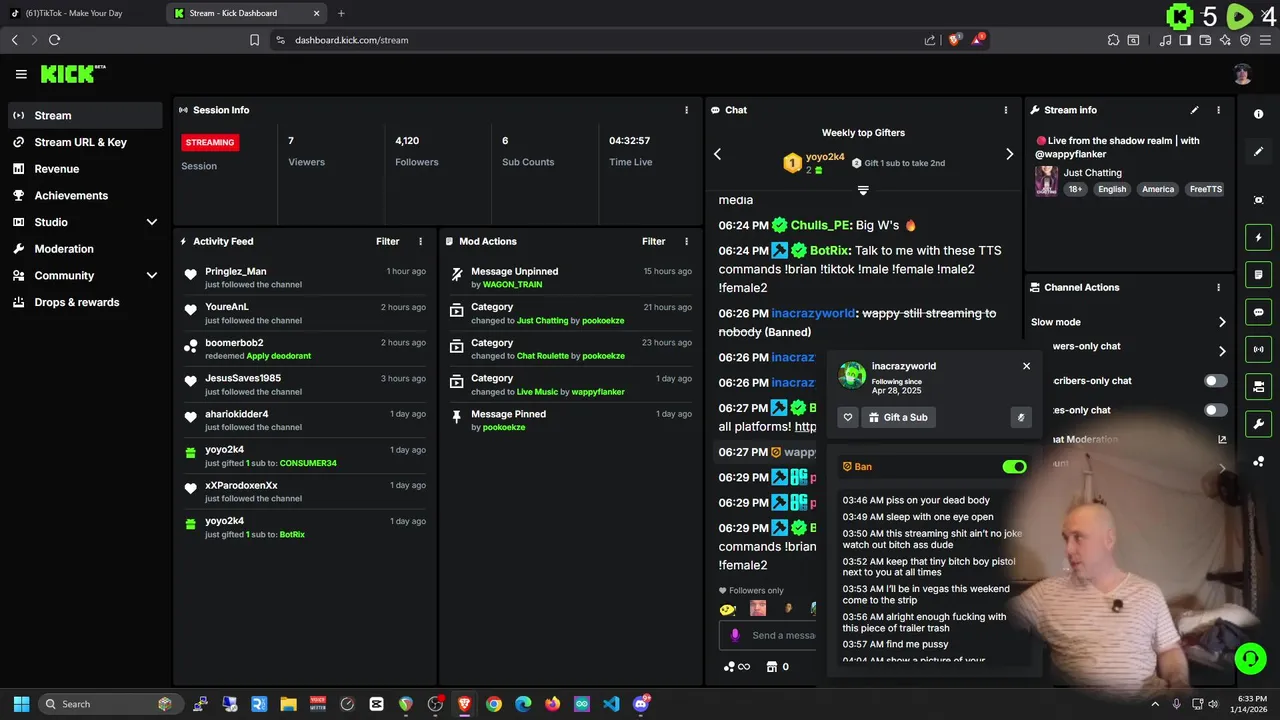Close the inacrazyworld user card
The width and height of the screenshot is (1280, 720).
click(x=1026, y=366)
